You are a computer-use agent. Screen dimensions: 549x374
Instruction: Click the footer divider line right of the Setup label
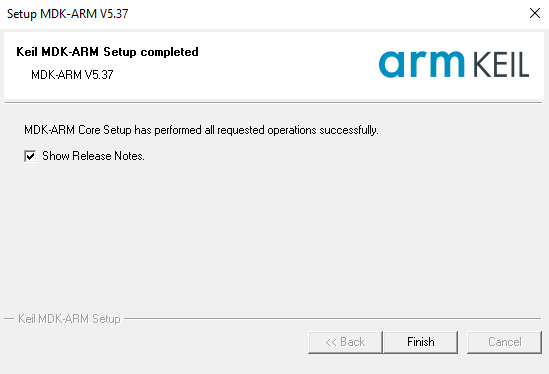point(333,319)
